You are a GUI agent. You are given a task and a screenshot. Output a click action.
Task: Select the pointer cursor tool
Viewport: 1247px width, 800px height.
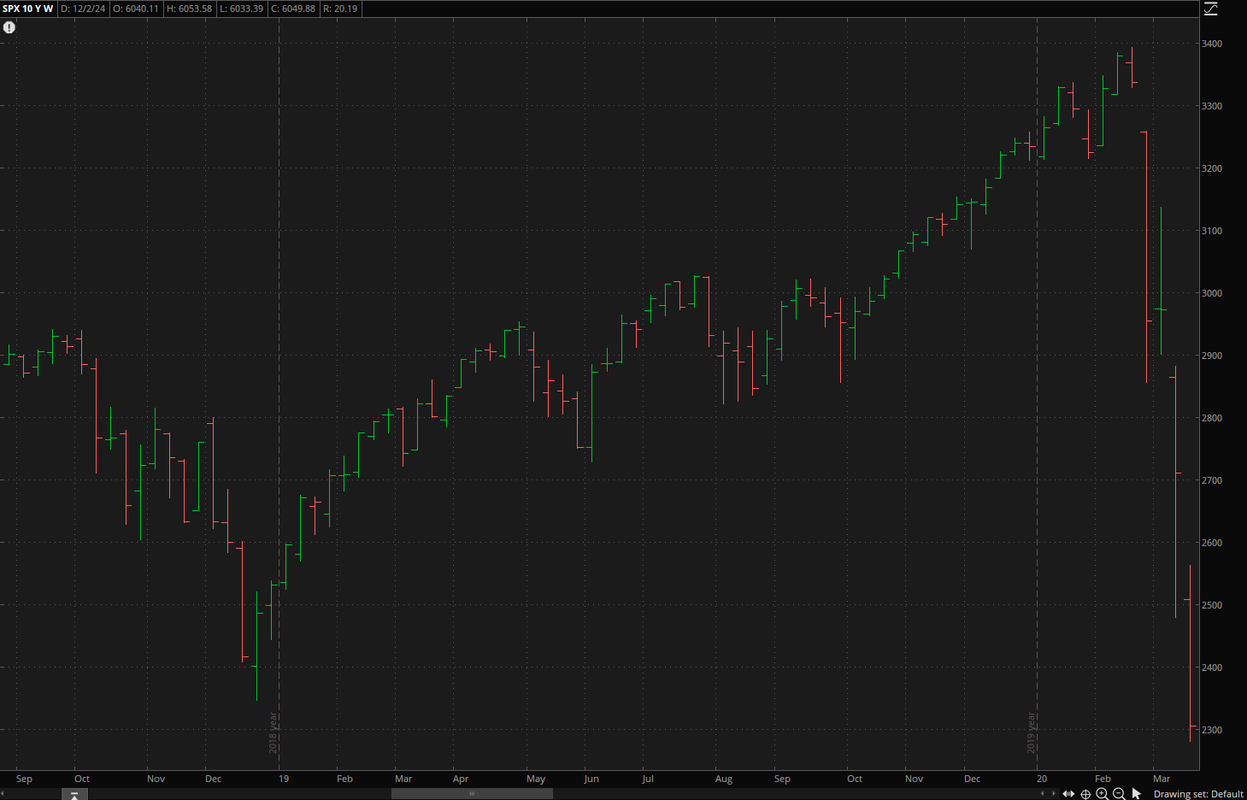[x=1136, y=794]
